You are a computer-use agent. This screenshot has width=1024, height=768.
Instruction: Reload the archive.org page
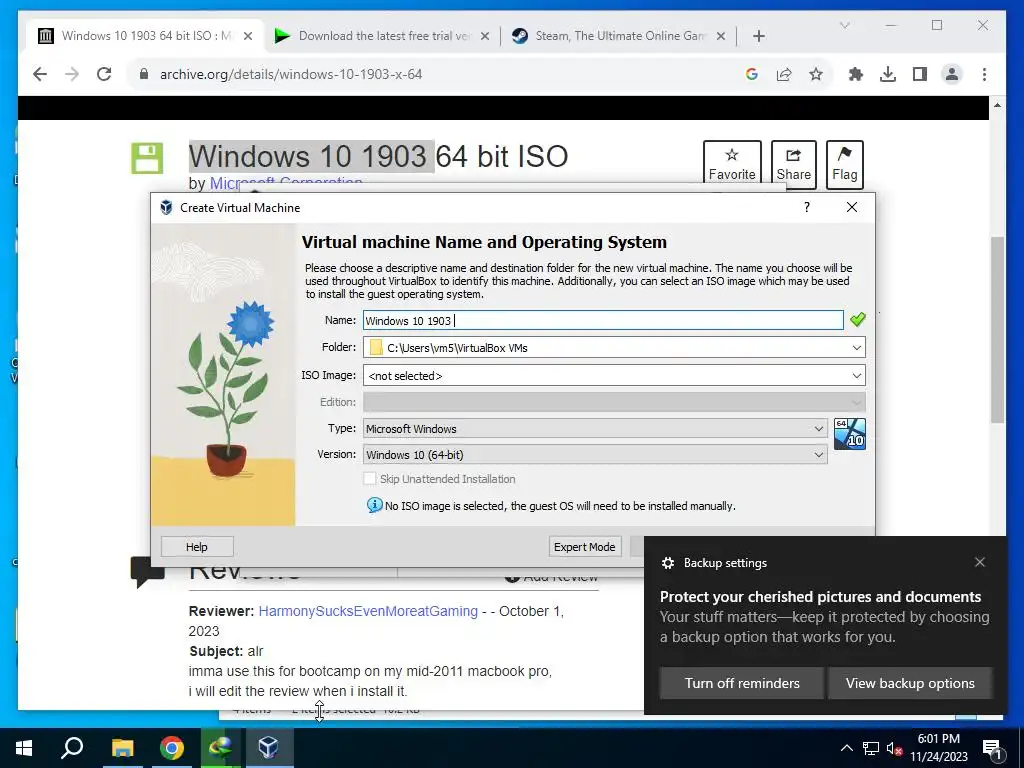pos(104,74)
